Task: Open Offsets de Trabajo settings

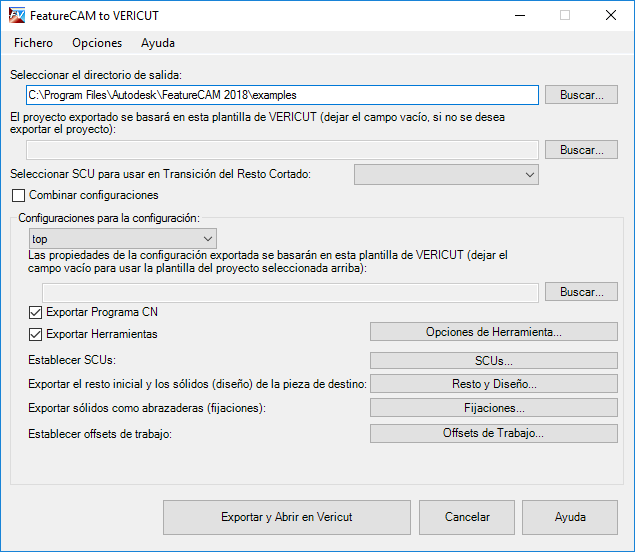Action: [494, 433]
